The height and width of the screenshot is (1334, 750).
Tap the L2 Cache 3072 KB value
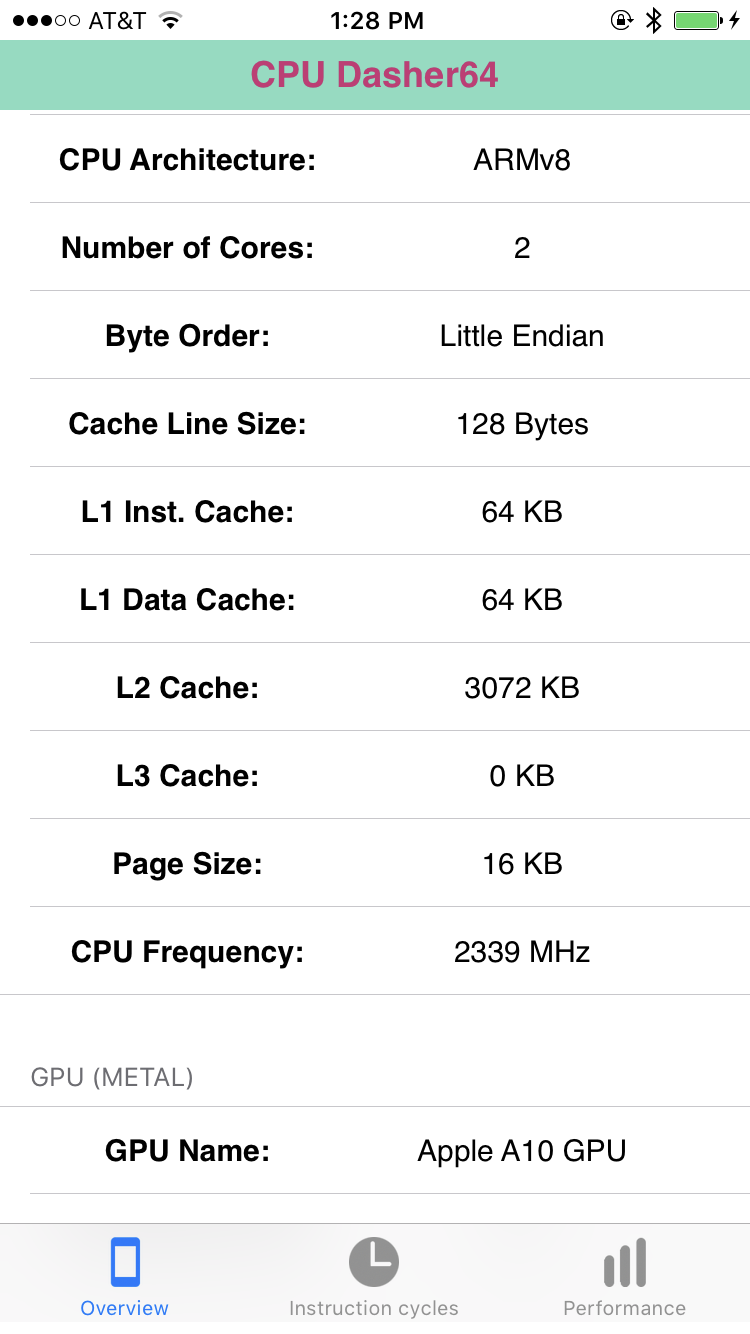(522, 687)
